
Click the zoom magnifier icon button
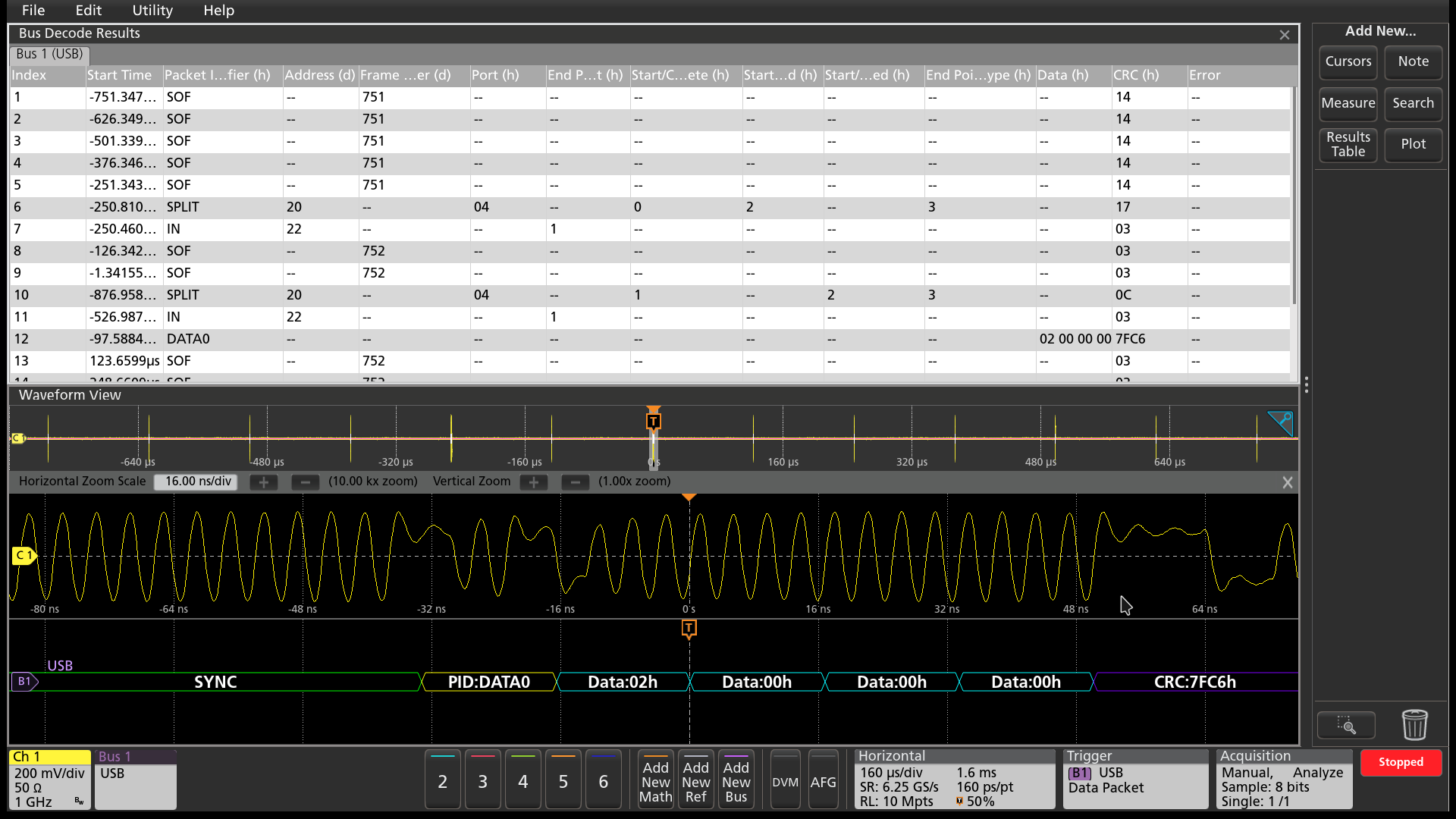1346,726
